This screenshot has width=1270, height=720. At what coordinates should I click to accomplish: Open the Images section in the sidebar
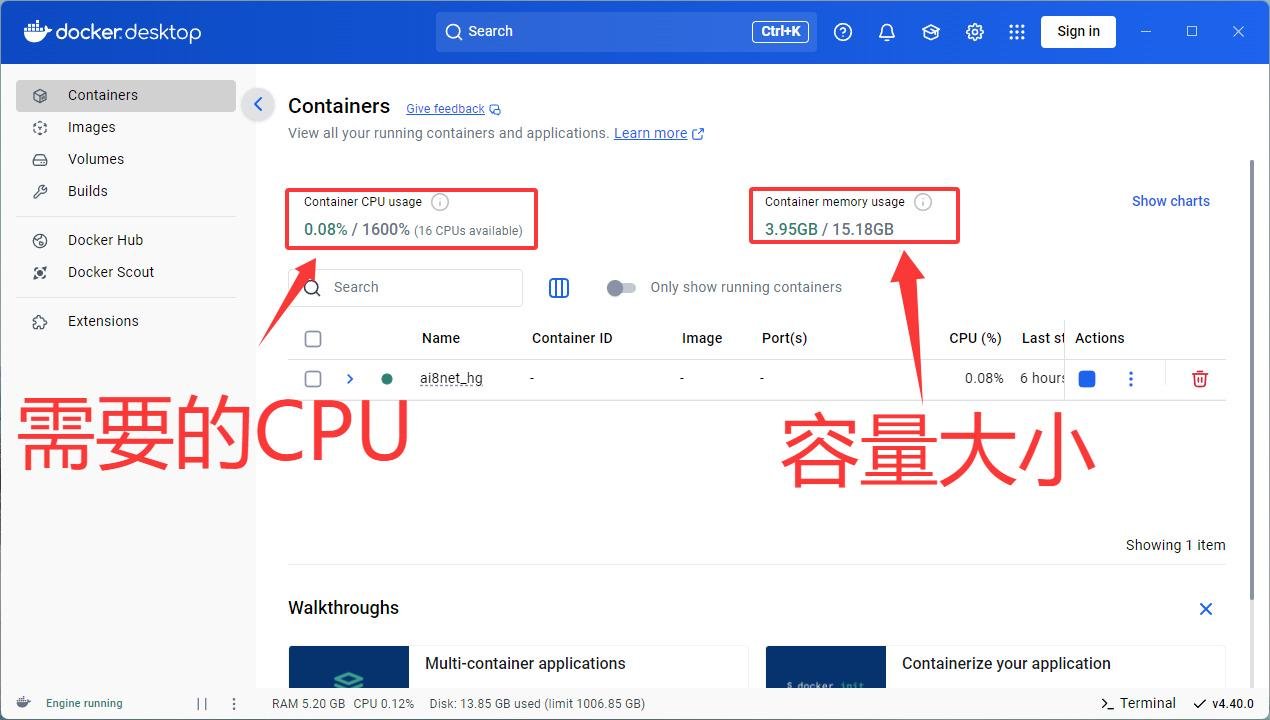[x=91, y=127]
